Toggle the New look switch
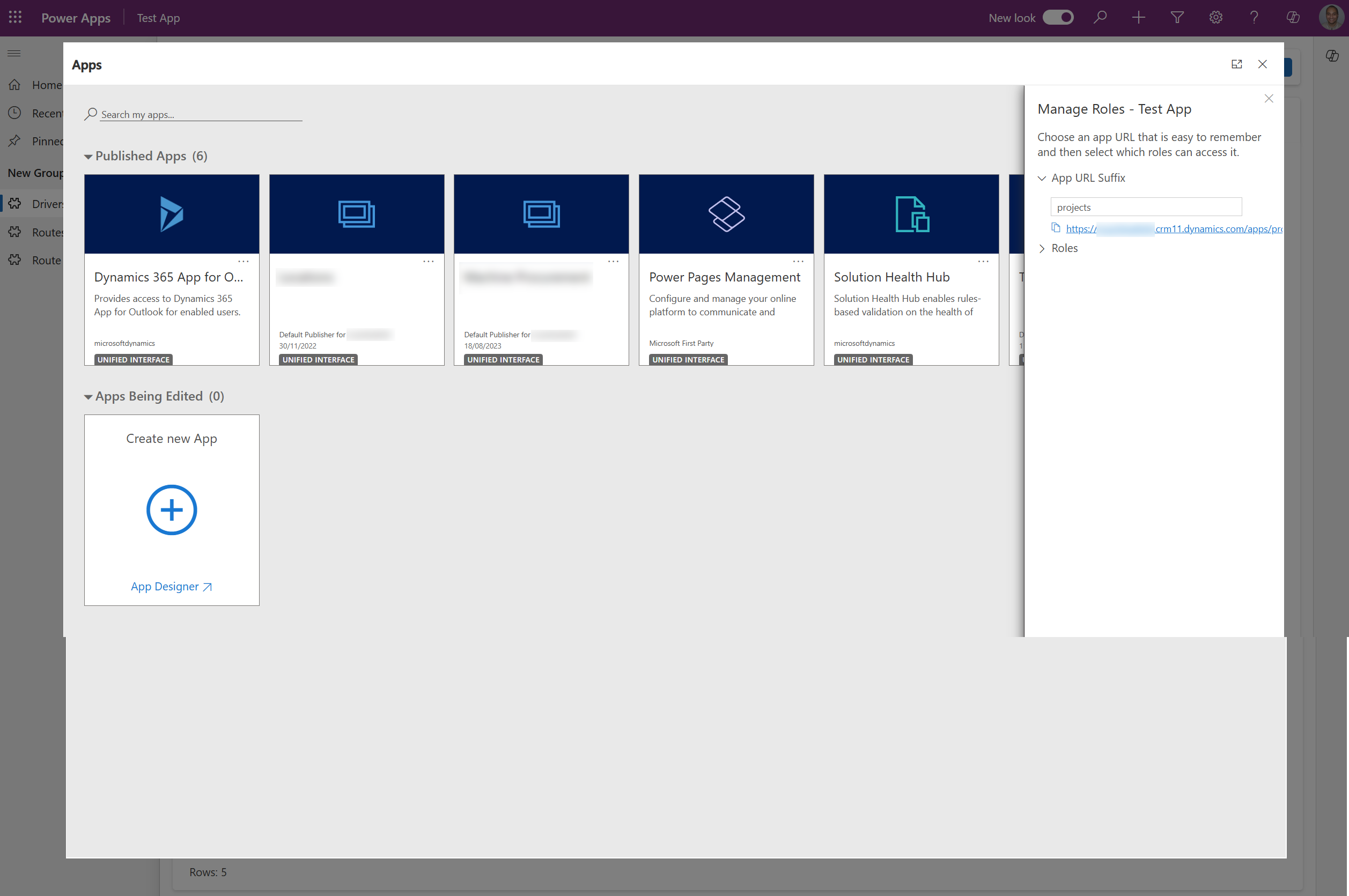Image resolution: width=1349 pixels, height=896 pixels. coord(1058,18)
